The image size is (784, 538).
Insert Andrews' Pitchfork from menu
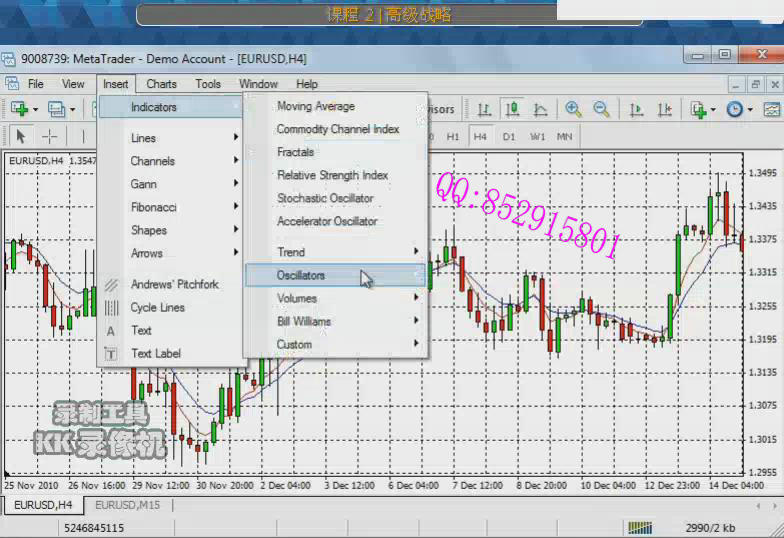click(x=174, y=284)
